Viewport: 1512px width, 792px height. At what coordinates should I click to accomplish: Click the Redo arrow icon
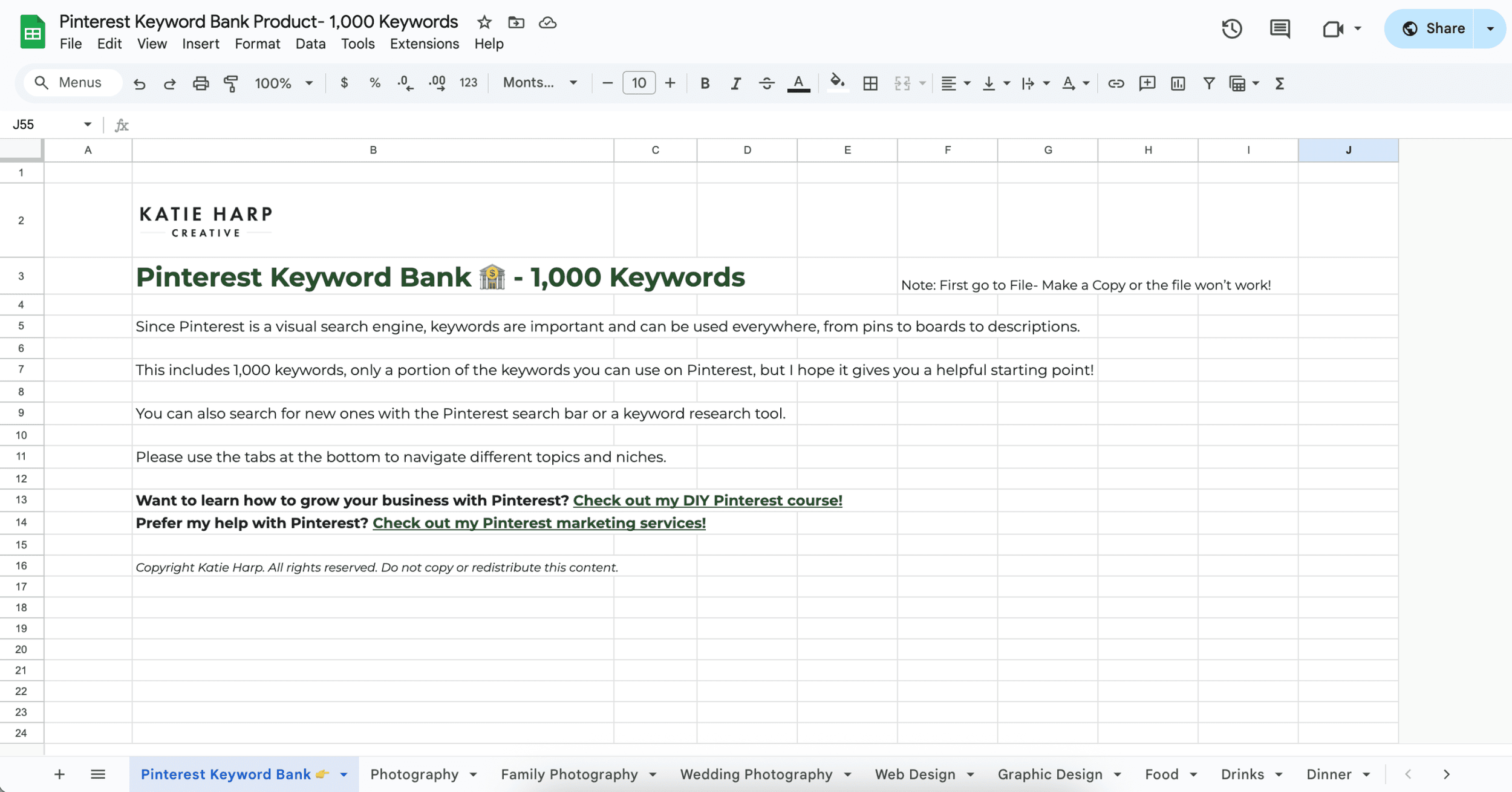pos(169,83)
